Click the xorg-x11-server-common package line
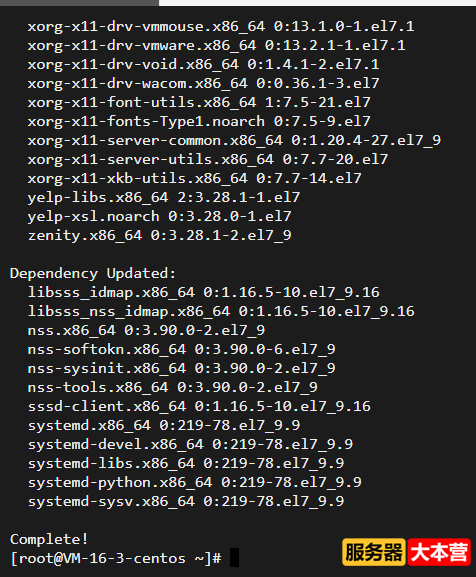476x577 pixels. pos(234,141)
